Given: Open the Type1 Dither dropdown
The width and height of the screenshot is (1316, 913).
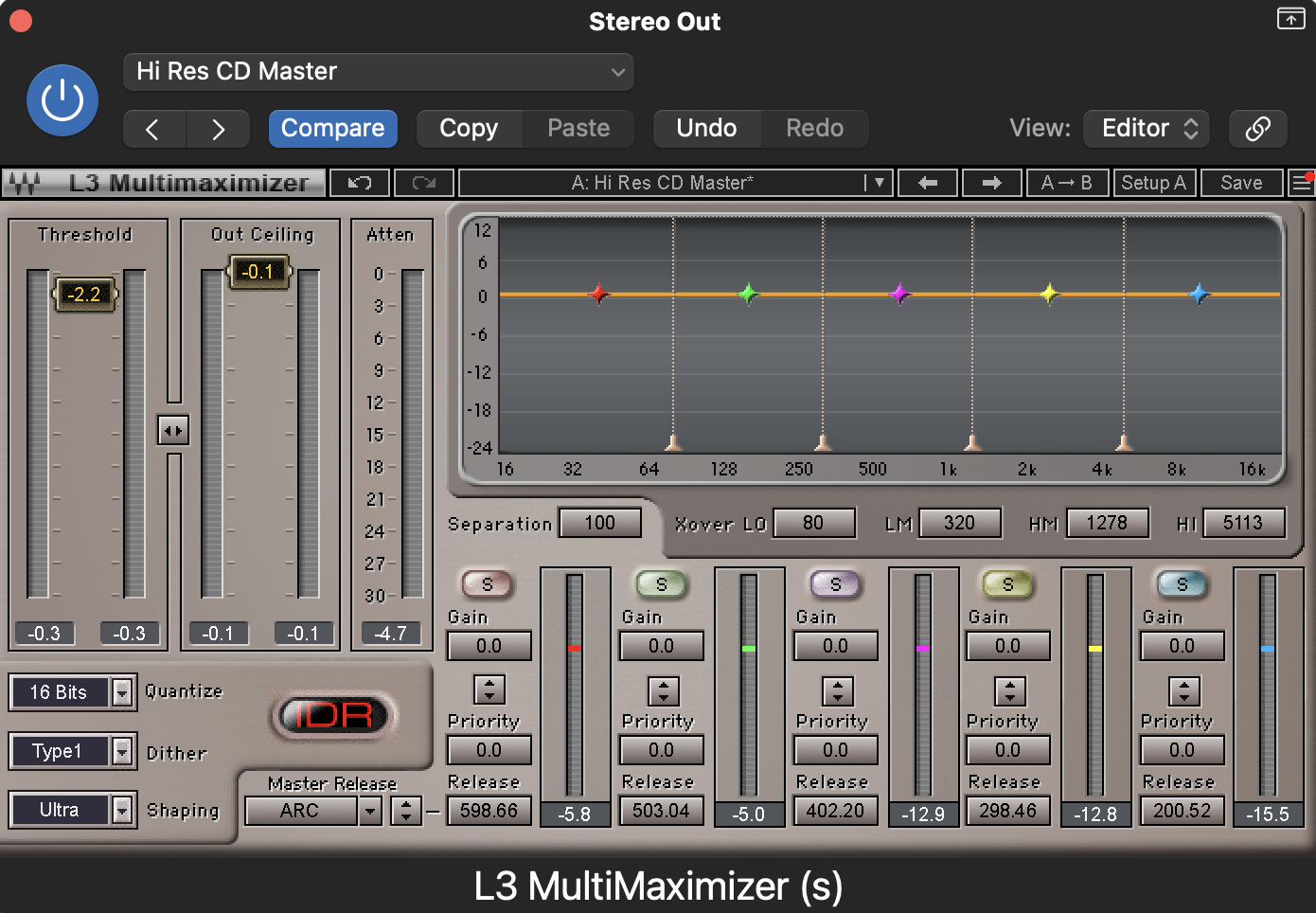Looking at the screenshot, I should point(72,751).
